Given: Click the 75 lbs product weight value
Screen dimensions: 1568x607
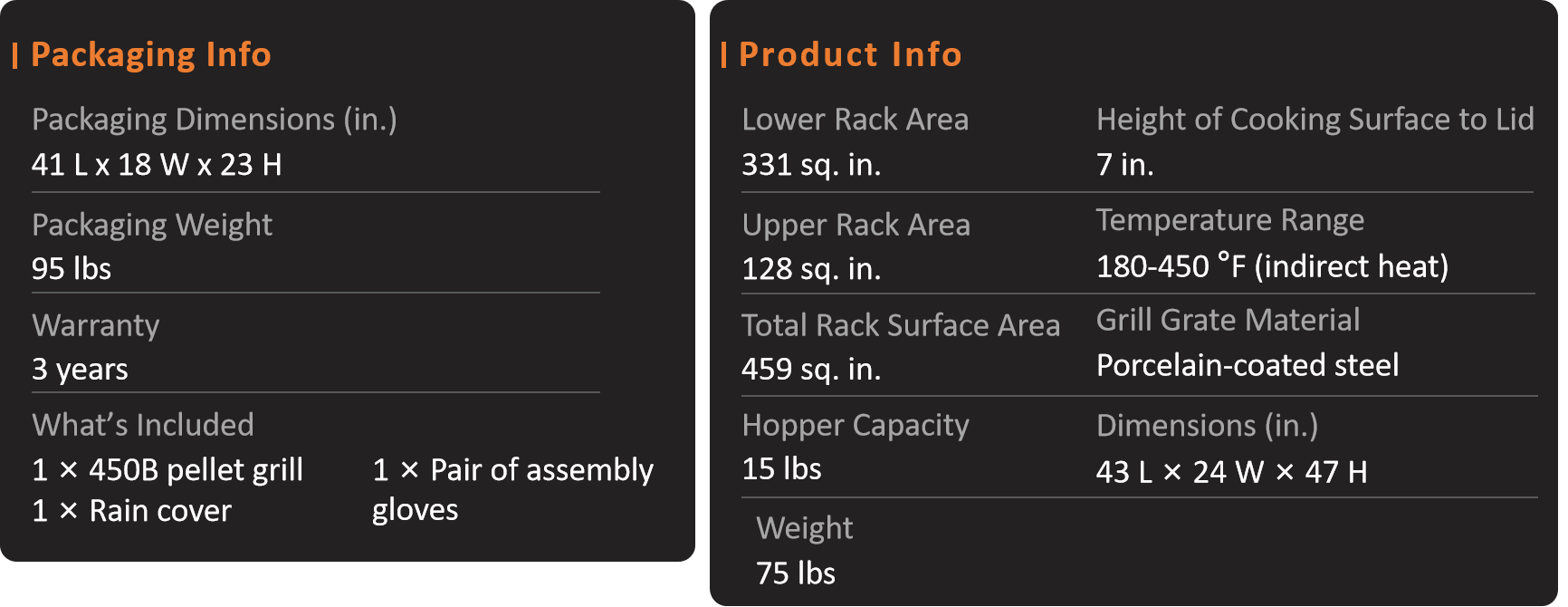Looking at the screenshot, I should (x=796, y=573).
